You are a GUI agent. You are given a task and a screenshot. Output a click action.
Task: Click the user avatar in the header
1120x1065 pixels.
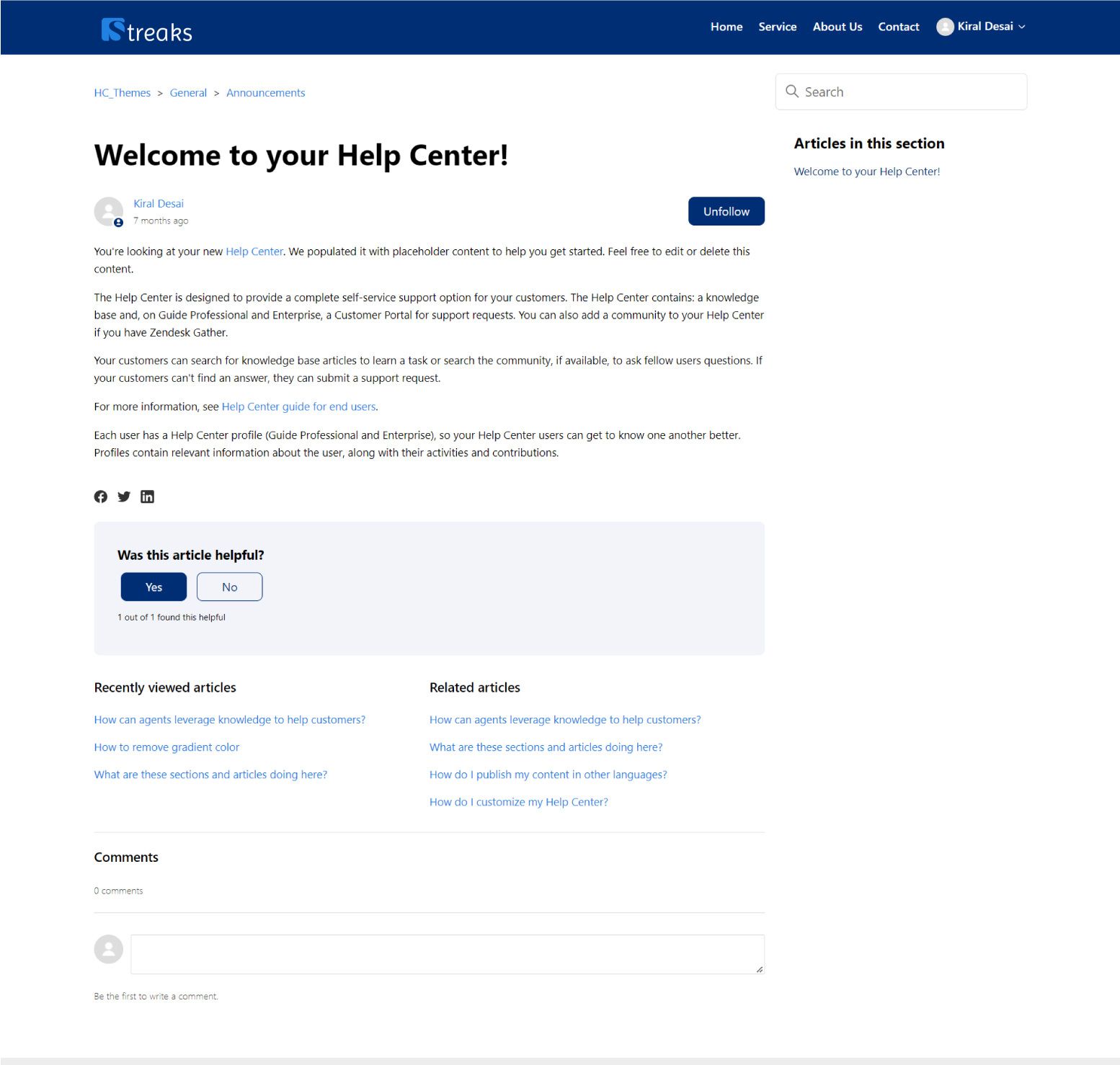(944, 27)
